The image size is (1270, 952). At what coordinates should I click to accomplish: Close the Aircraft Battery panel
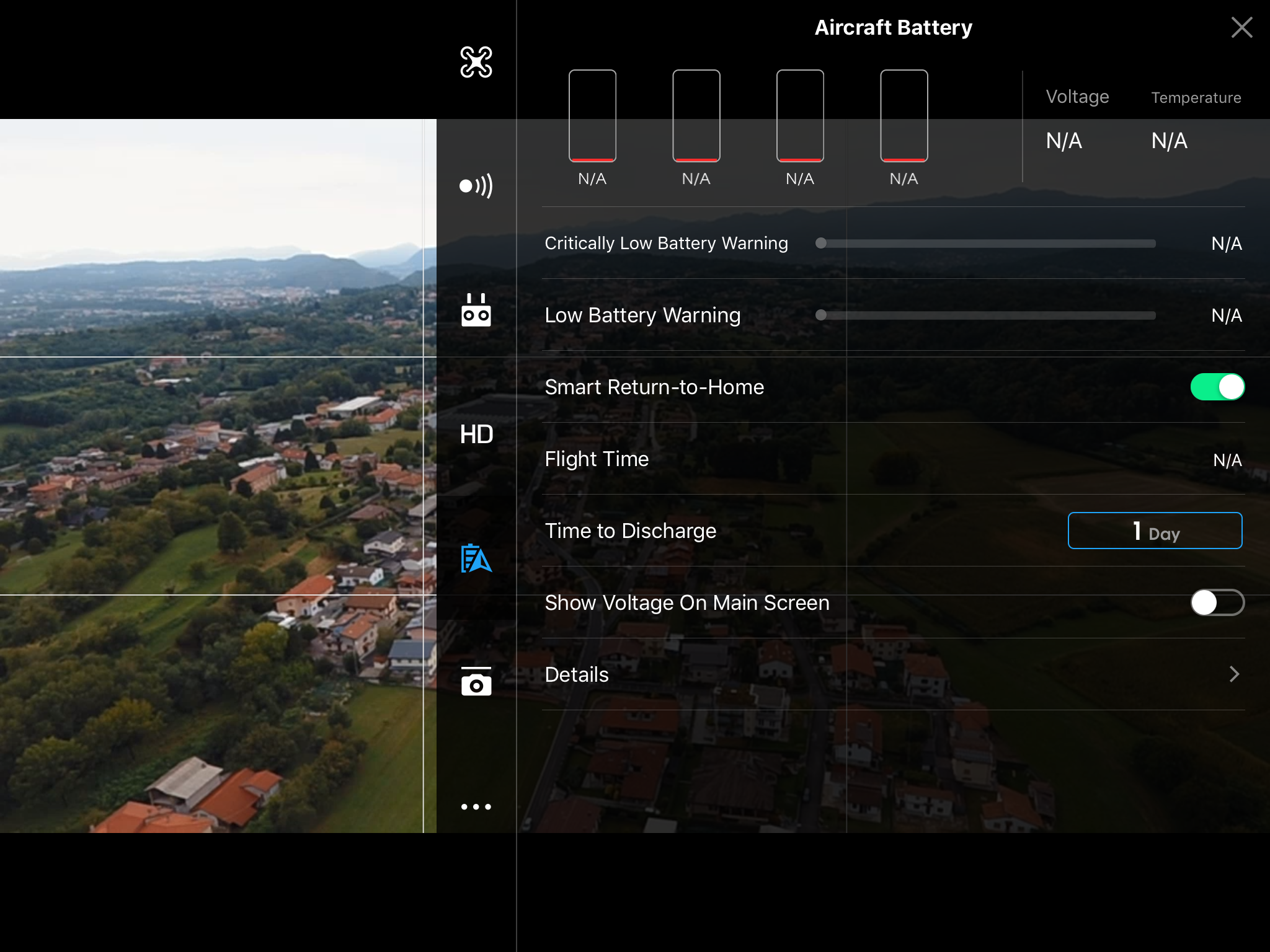pyautogui.click(x=1241, y=27)
